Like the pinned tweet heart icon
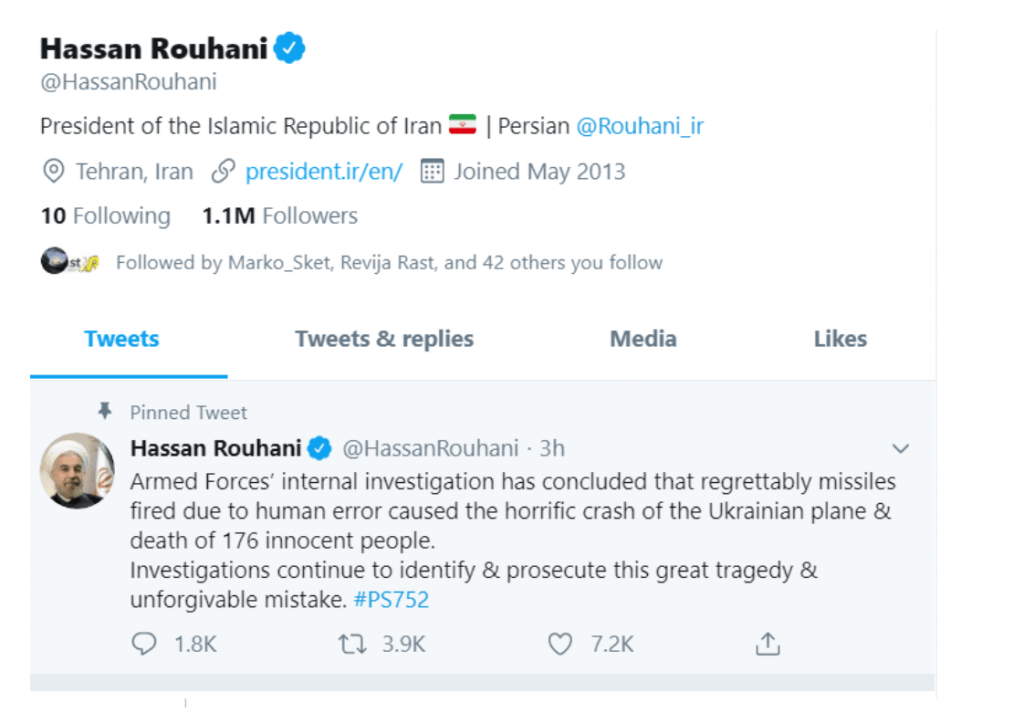1024x724 pixels. click(x=560, y=644)
